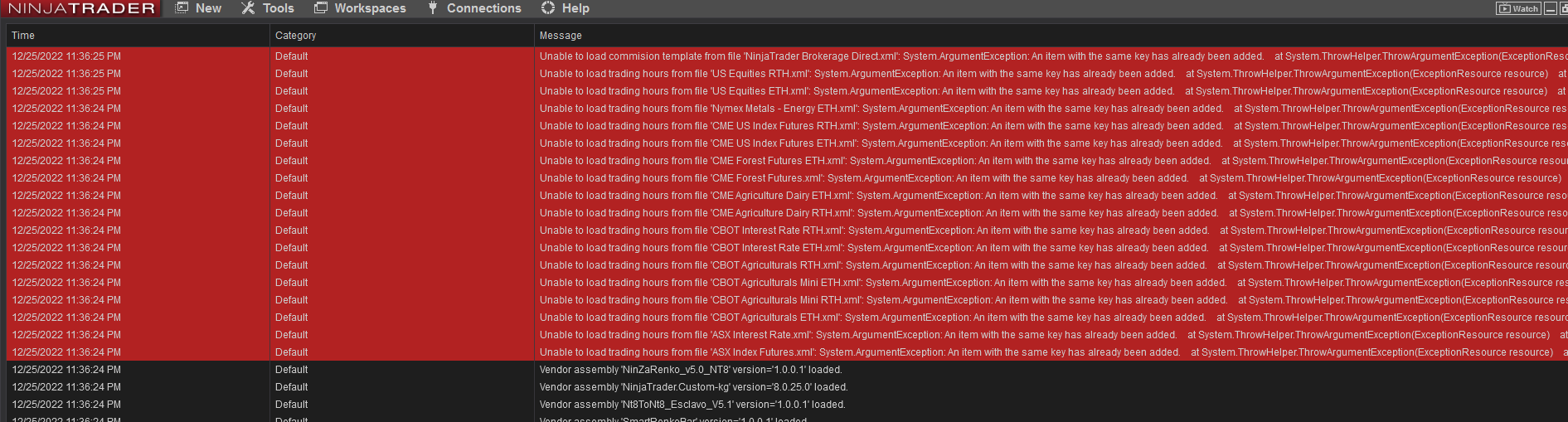Select the CBOT Agriculturals ETH.xml error message
Image resolution: width=1568 pixels, height=422 pixels.
(x=1053, y=318)
